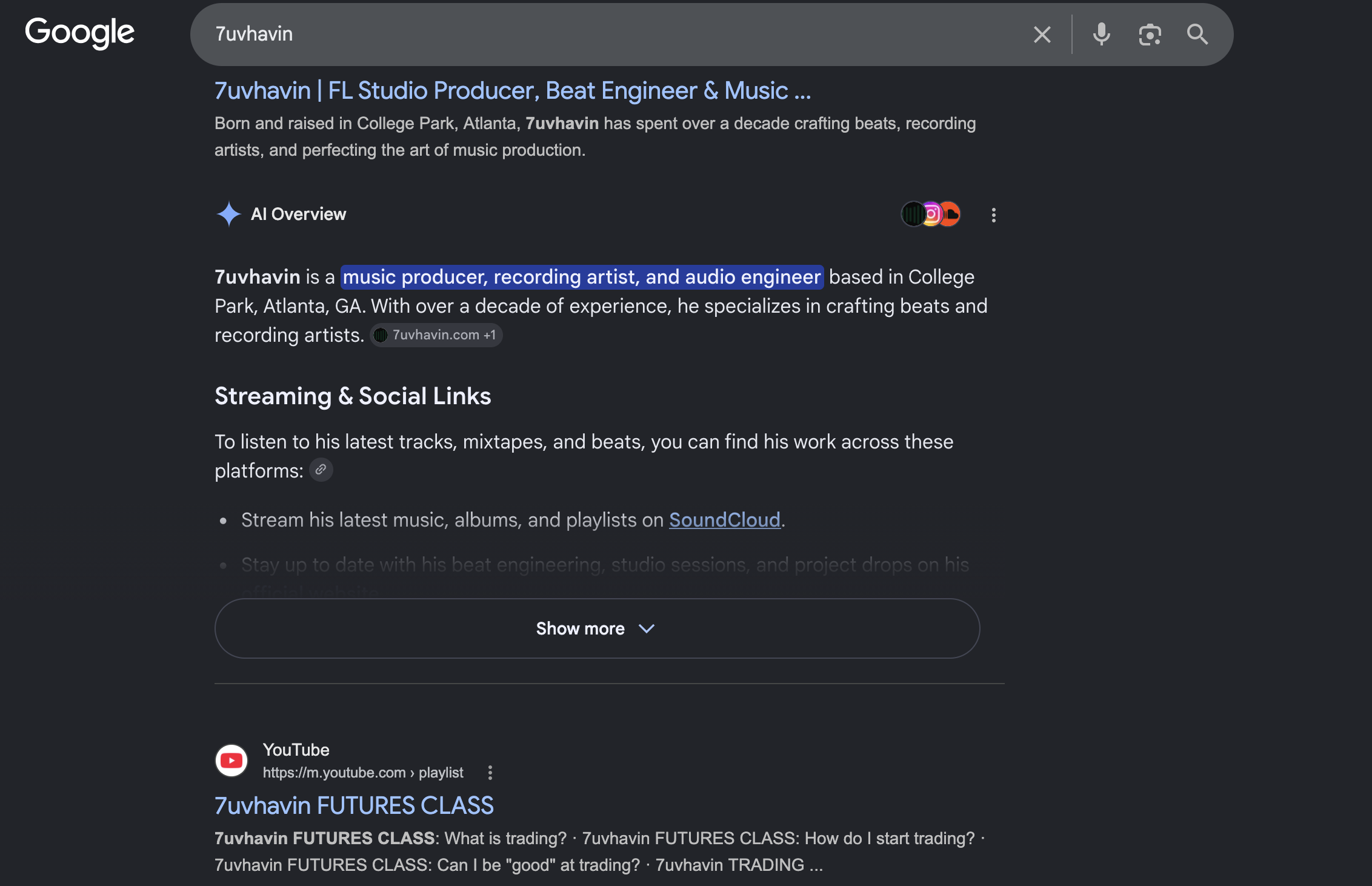
Task: Open YouTube result three-dot menu
Action: tap(490, 773)
